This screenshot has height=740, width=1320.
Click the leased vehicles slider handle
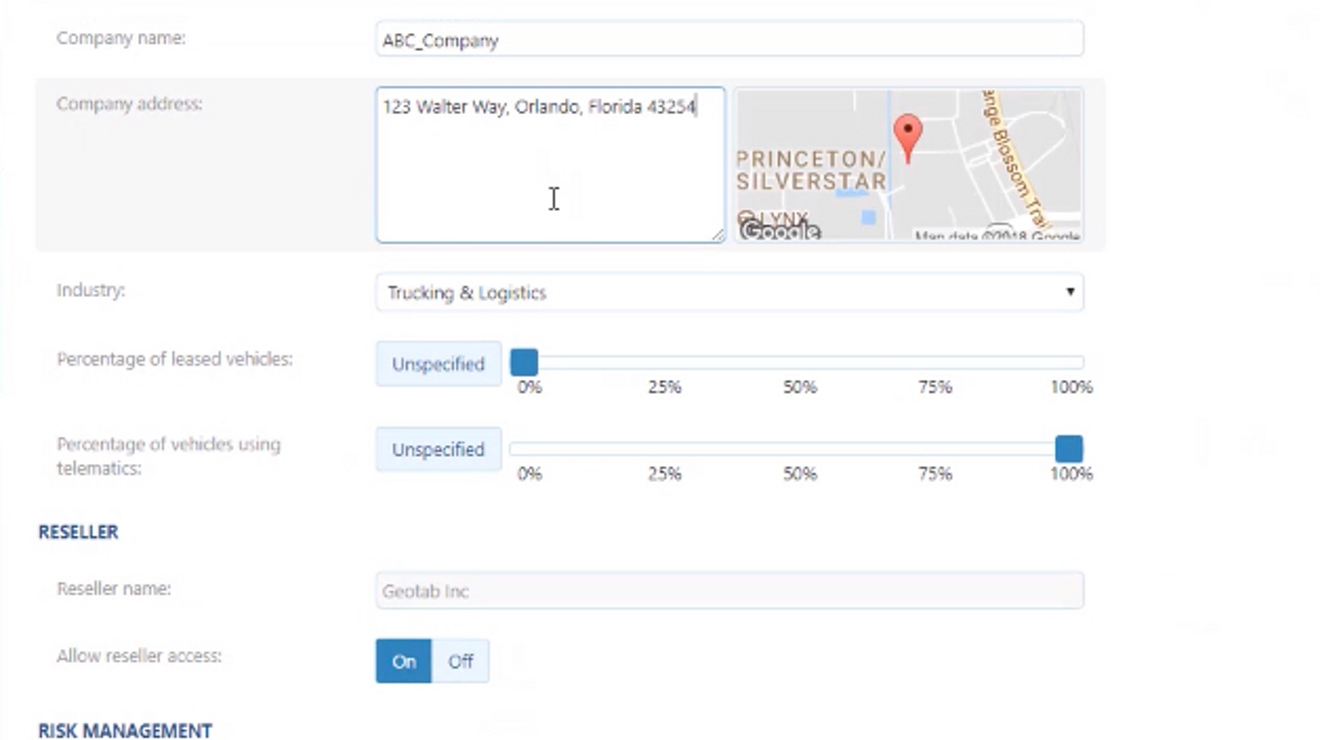click(x=524, y=362)
